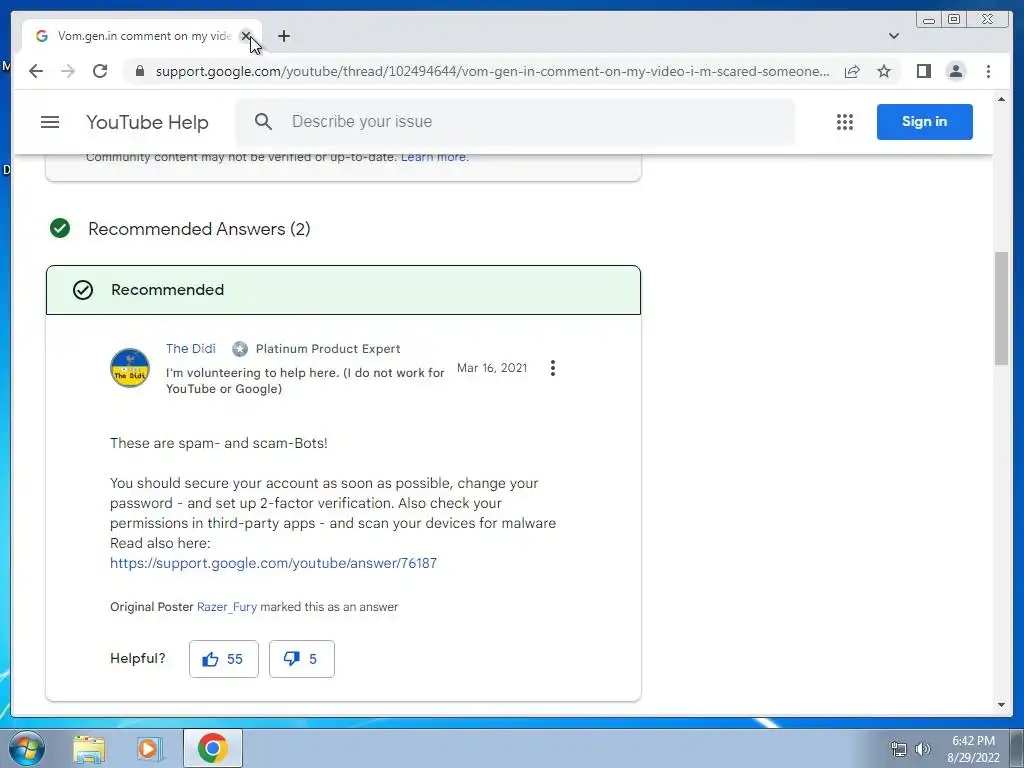Image resolution: width=1024 pixels, height=768 pixels.
Task: Click Chrome taskbar icon
Action: point(213,748)
